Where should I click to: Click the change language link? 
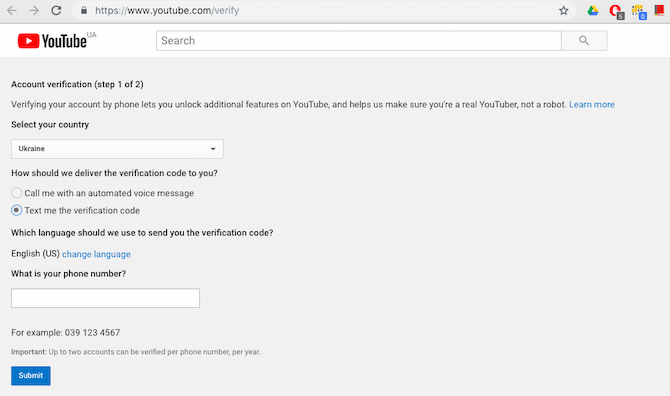click(x=96, y=254)
